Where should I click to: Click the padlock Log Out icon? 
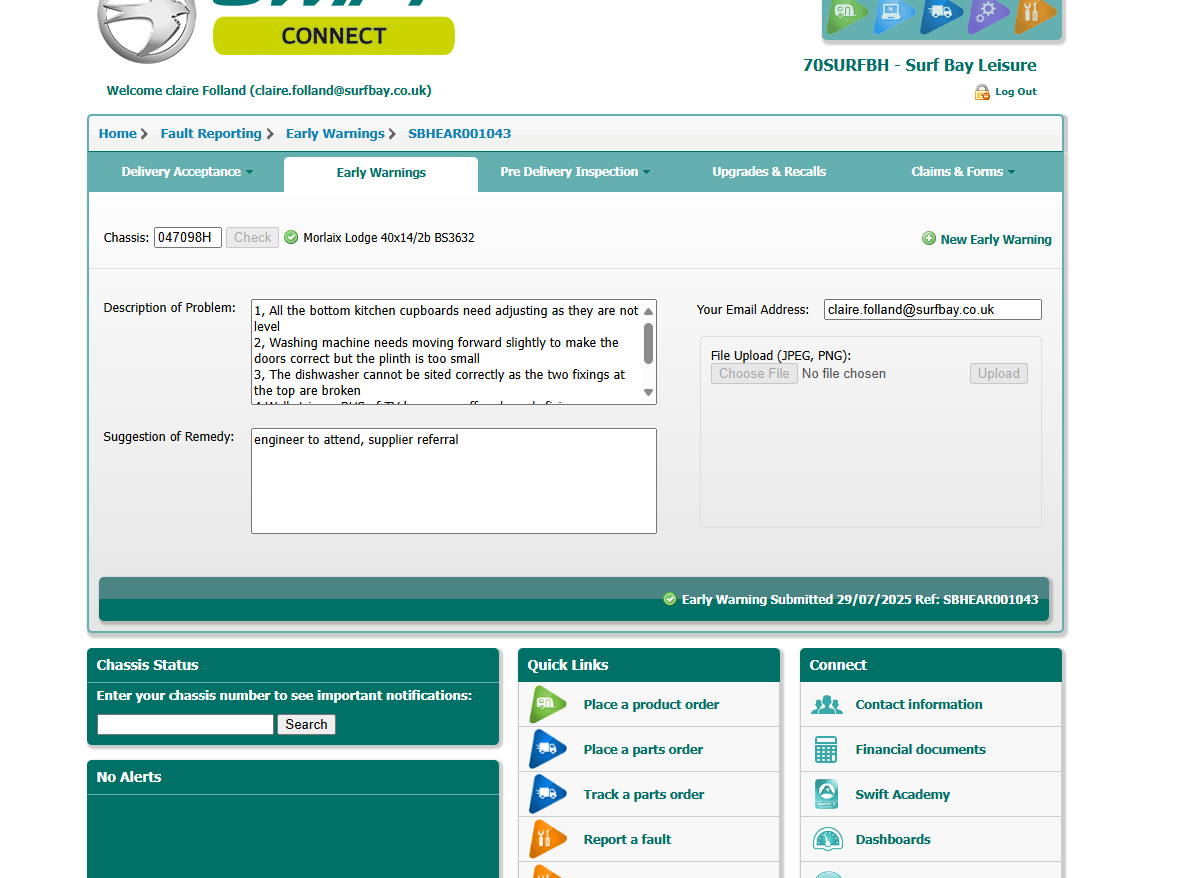982,92
